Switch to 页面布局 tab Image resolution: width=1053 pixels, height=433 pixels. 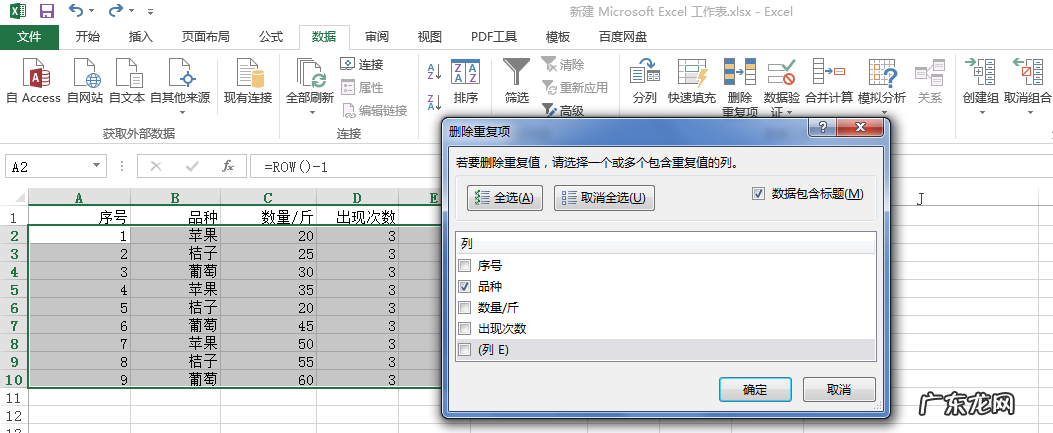tap(205, 37)
